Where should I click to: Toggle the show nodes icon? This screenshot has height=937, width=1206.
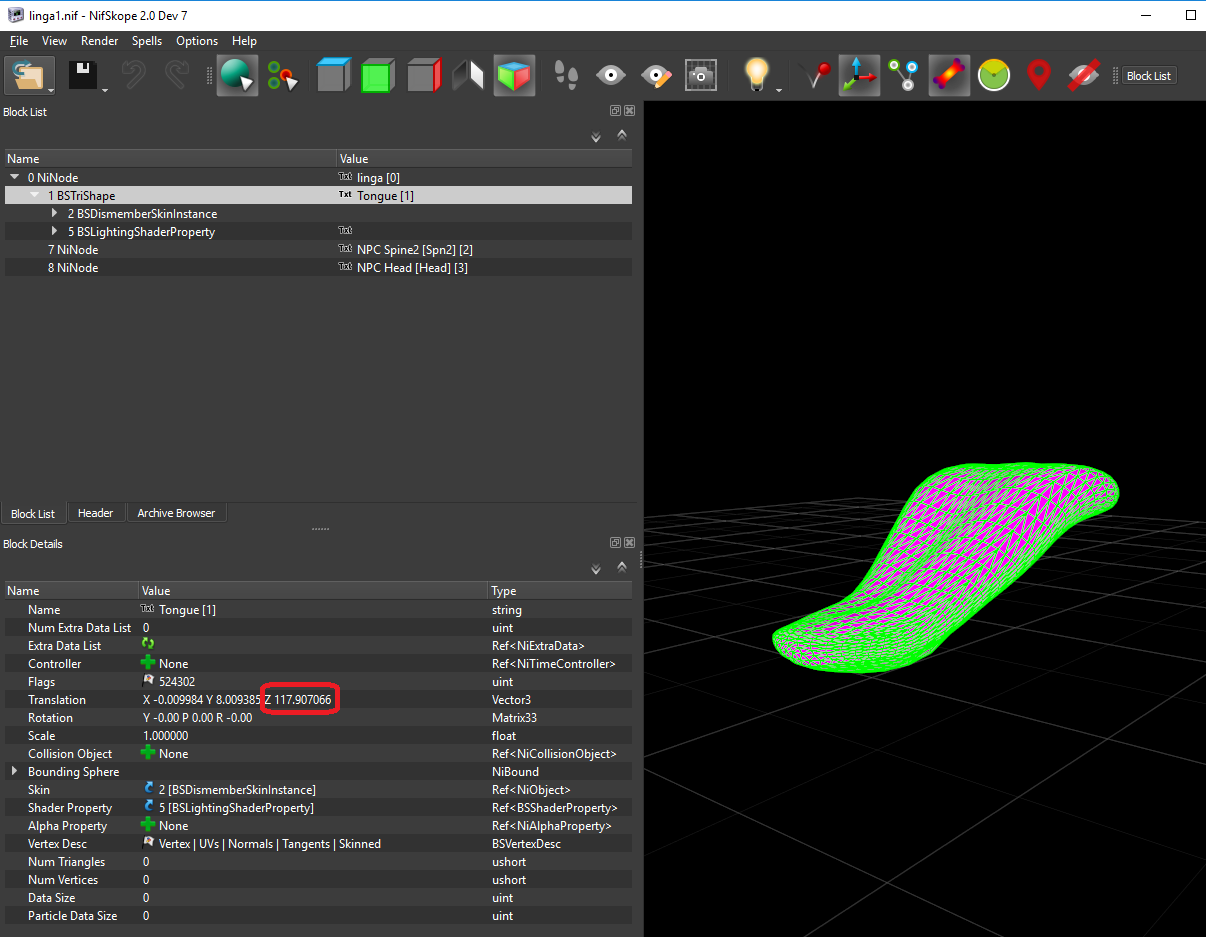(x=904, y=76)
